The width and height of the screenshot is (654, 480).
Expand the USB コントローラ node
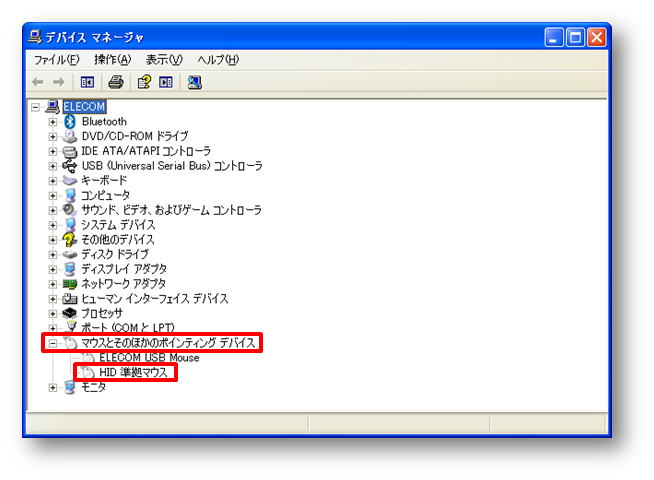pos(53,166)
